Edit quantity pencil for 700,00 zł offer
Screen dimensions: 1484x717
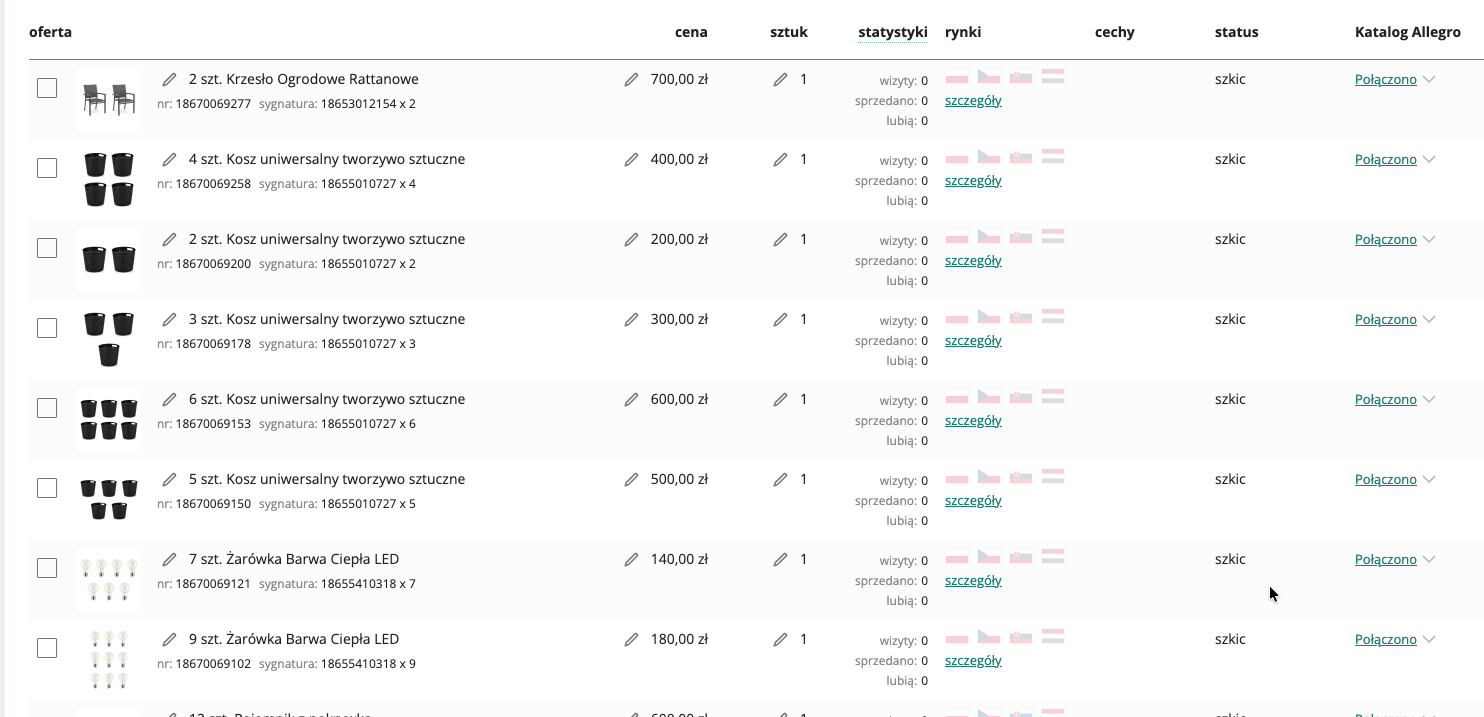pyautogui.click(x=780, y=79)
